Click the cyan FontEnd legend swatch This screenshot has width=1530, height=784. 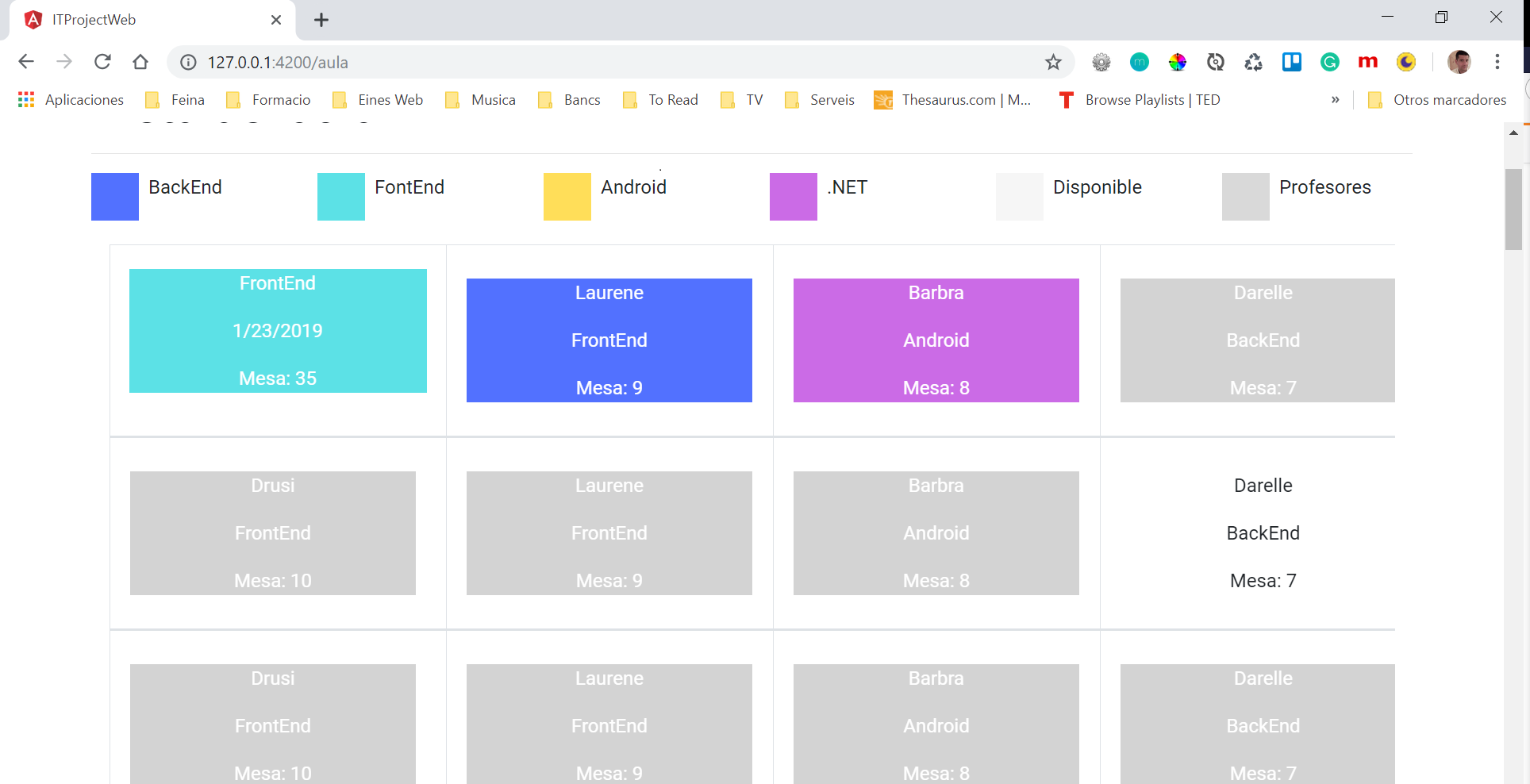tap(341, 197)
